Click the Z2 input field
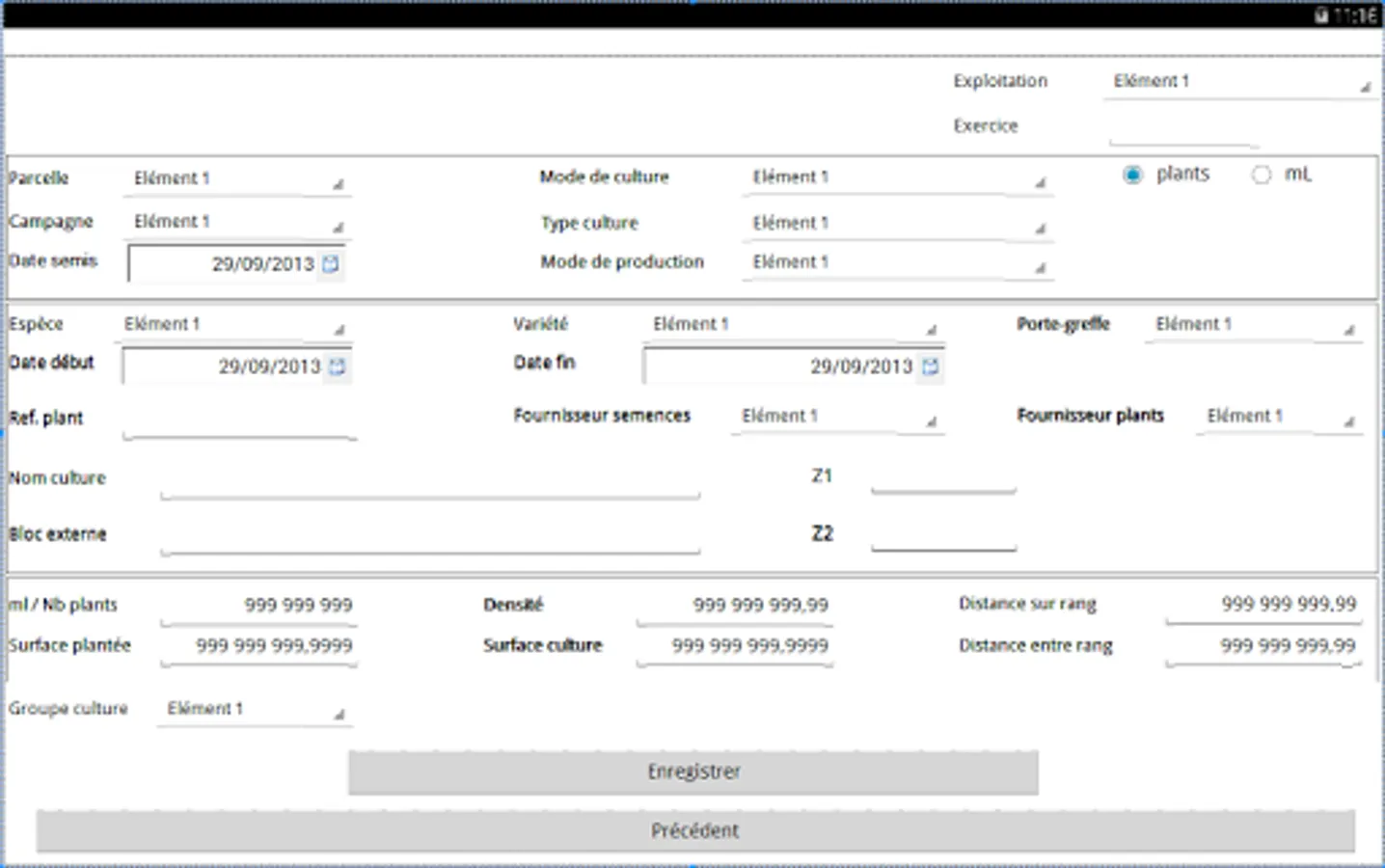1385x868 pixels. tap(943, 533)
